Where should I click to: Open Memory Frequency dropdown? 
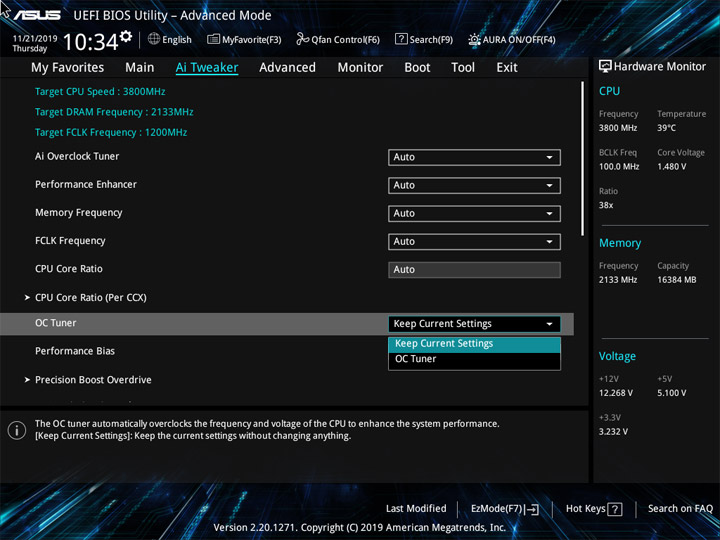coord(474,214)
